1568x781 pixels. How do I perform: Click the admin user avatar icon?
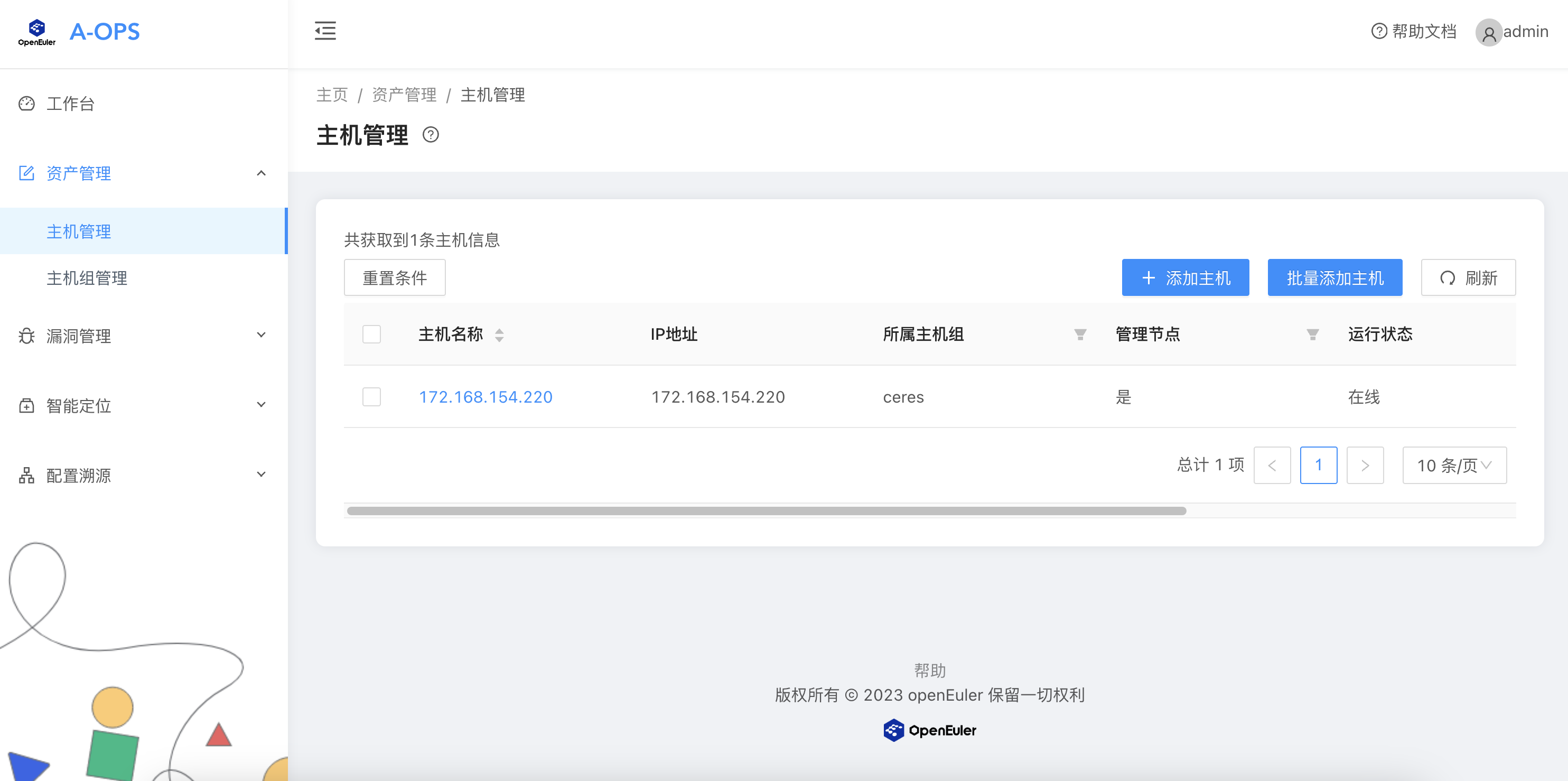click(x=1488, y=32)
